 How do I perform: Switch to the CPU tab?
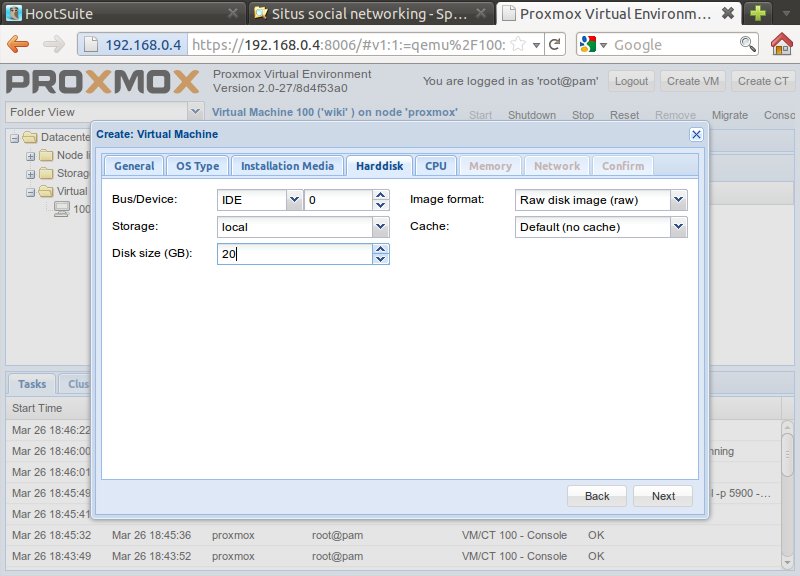click(x=435, y=166)
